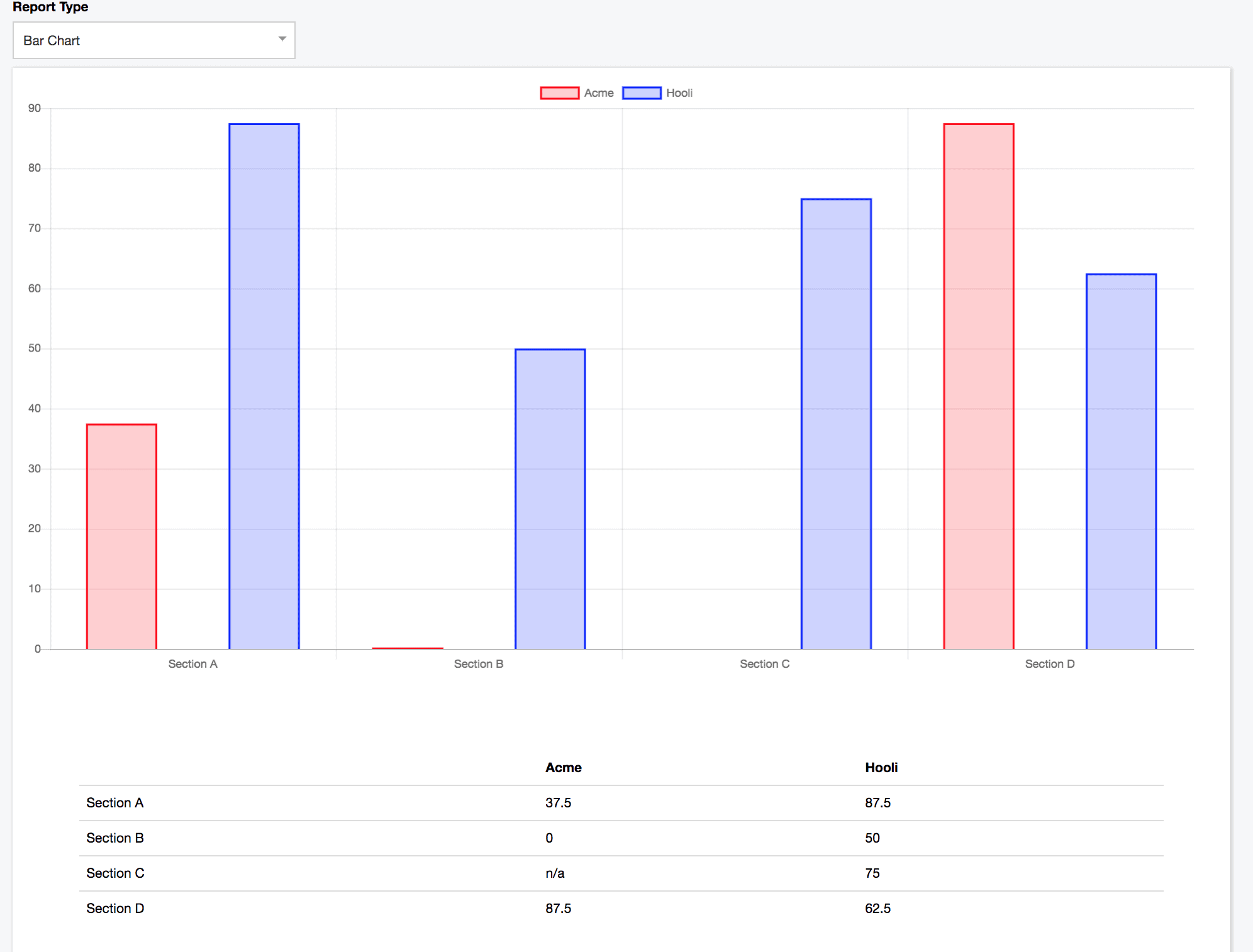Screen dimensions: 1253x952
Task: Click the Hooli legend label text
Action: click(679, 93)
